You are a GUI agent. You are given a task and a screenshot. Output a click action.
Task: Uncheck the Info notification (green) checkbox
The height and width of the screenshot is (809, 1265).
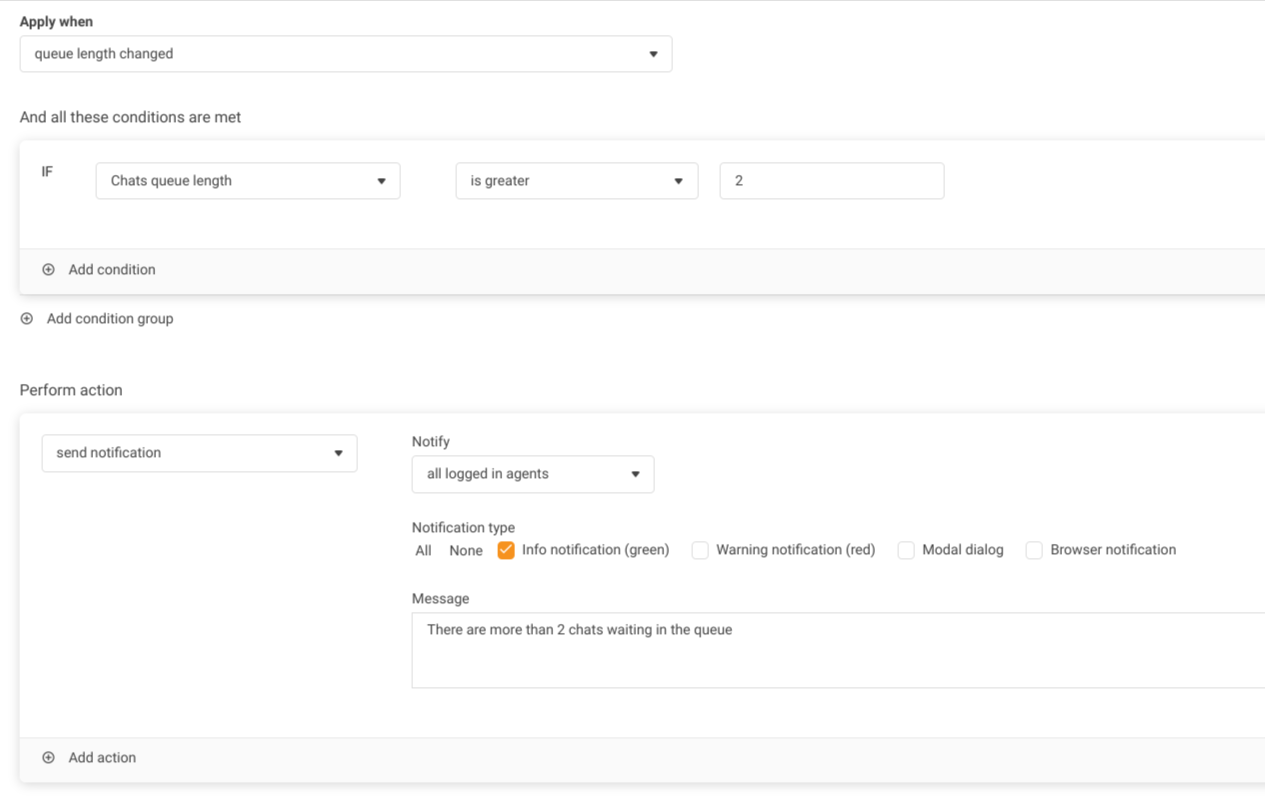[x=506, y=550]
